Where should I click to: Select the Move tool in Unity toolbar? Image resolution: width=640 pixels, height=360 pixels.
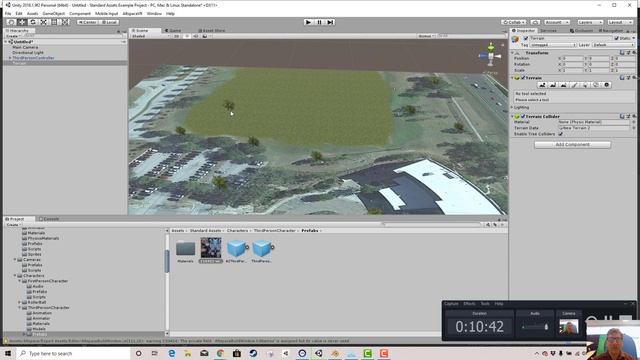tap(22, 22)
